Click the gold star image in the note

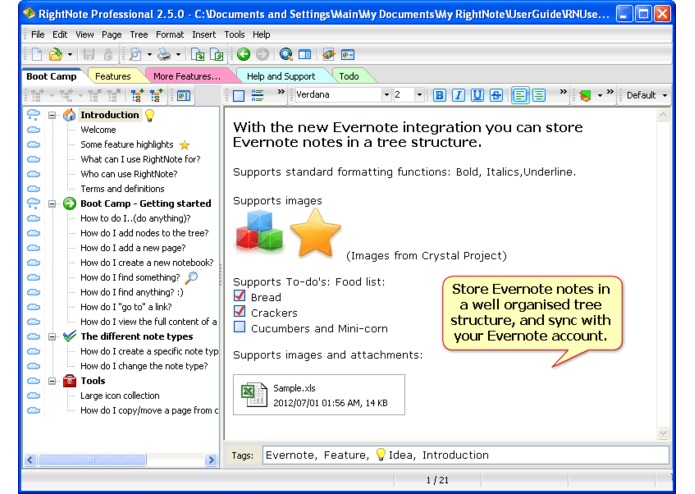point(315,233)
